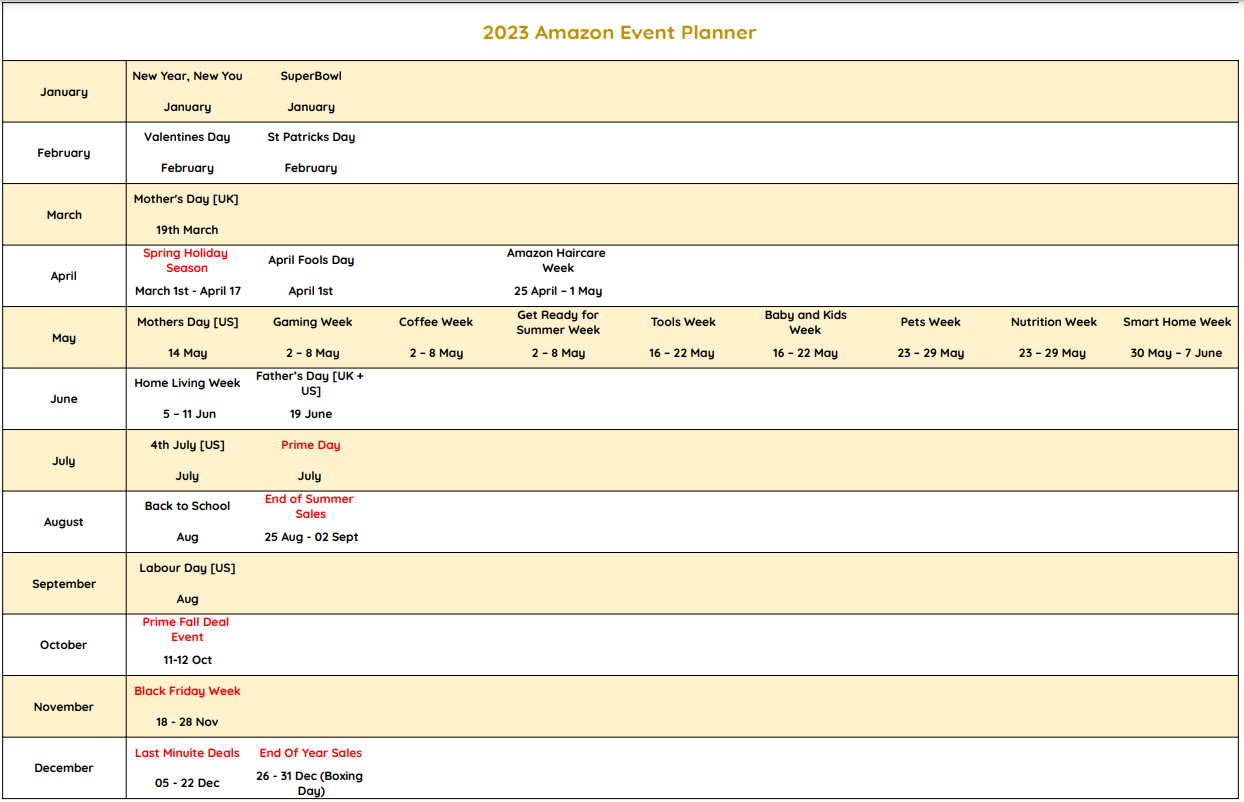The height and width of the screenshot is (802, 1244).
Task: Click the red "Prime Day" event
Action: click(x=310, y=445)
